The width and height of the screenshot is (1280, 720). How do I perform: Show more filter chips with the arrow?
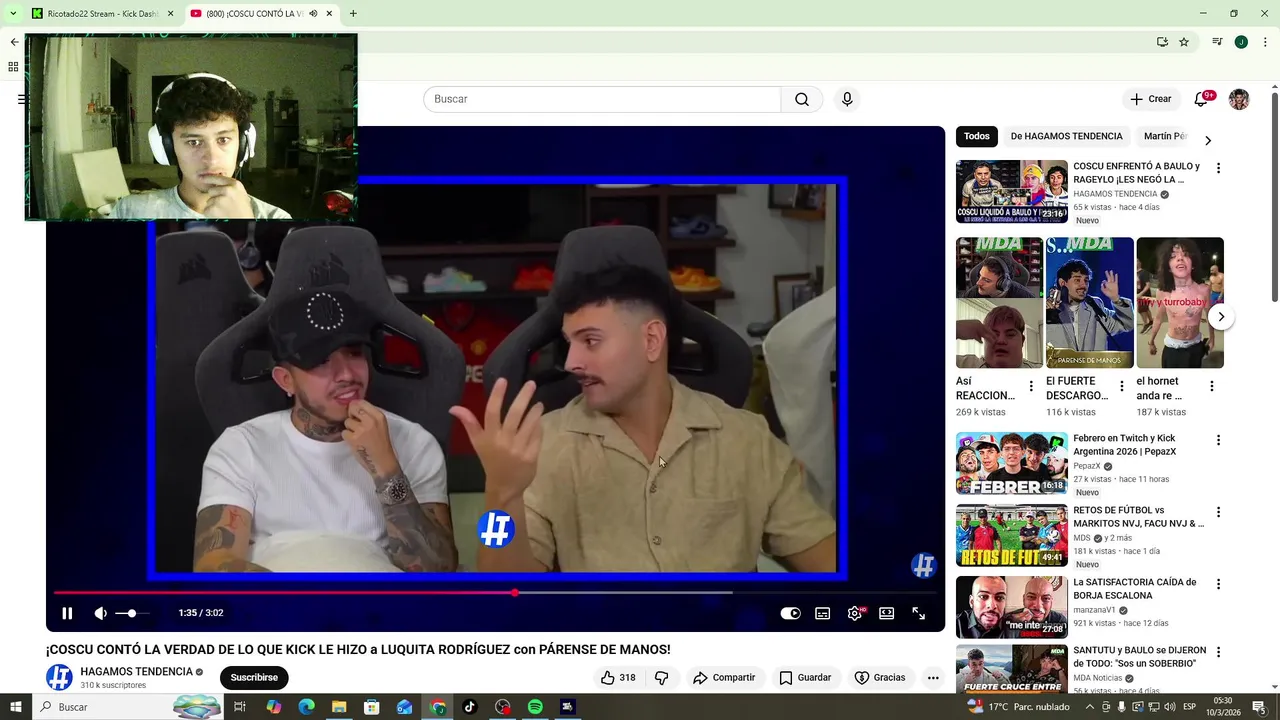pyautogui.click(x=1207, y=140)
